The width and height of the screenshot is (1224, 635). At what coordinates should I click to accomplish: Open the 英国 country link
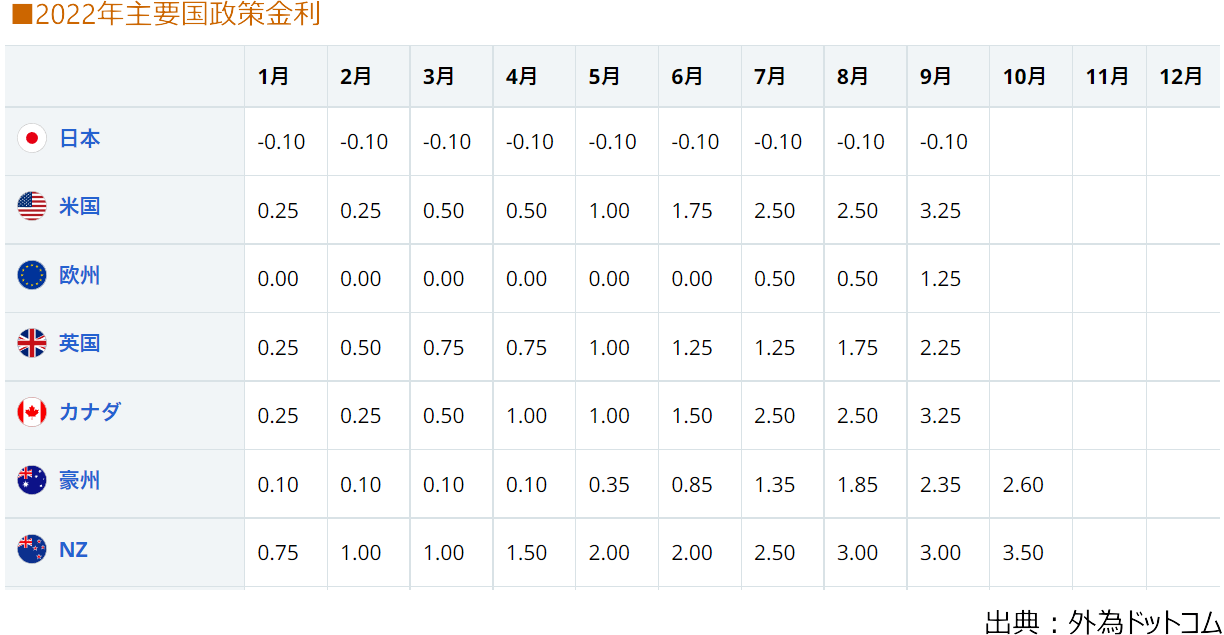pyautogui.click(x=80, y=344)
